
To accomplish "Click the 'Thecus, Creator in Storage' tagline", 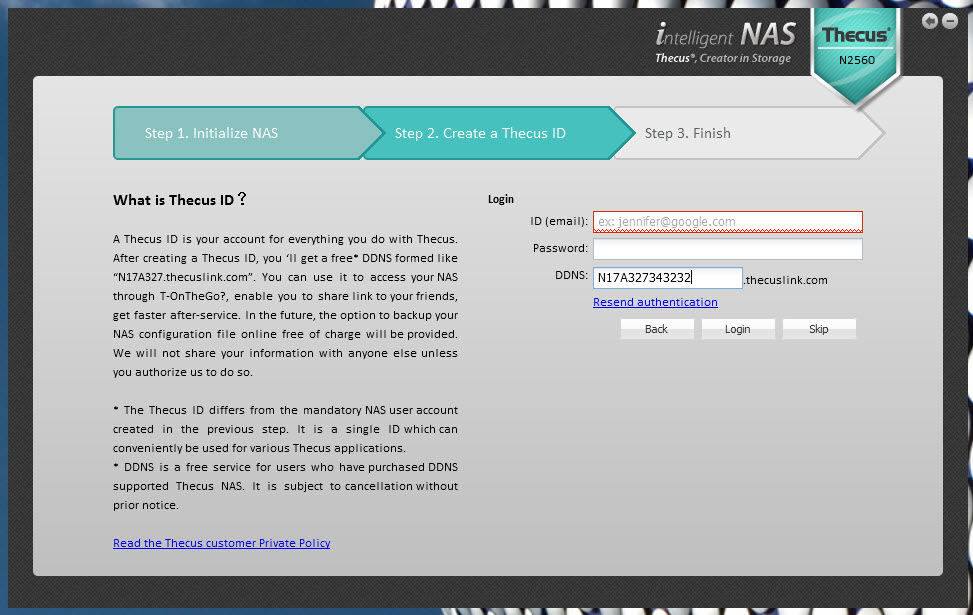I will tap(723, 58).
